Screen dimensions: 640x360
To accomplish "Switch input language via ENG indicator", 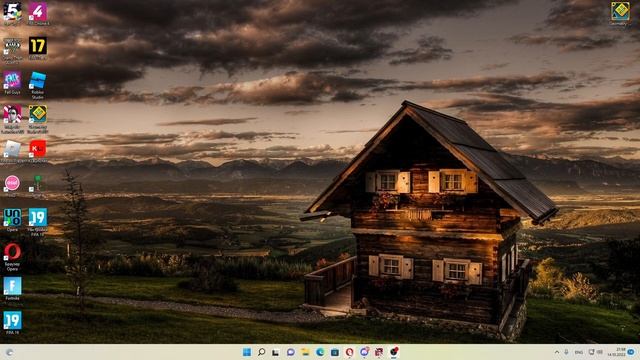I will pyautogui.click(x=579, y=352).
